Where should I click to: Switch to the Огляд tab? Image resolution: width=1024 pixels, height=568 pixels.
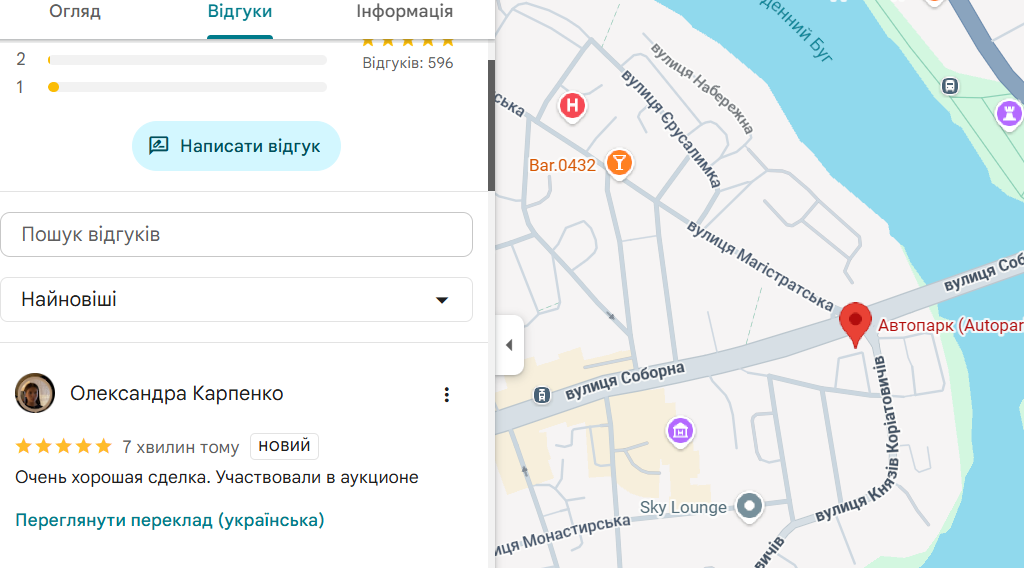click(75, 12)
